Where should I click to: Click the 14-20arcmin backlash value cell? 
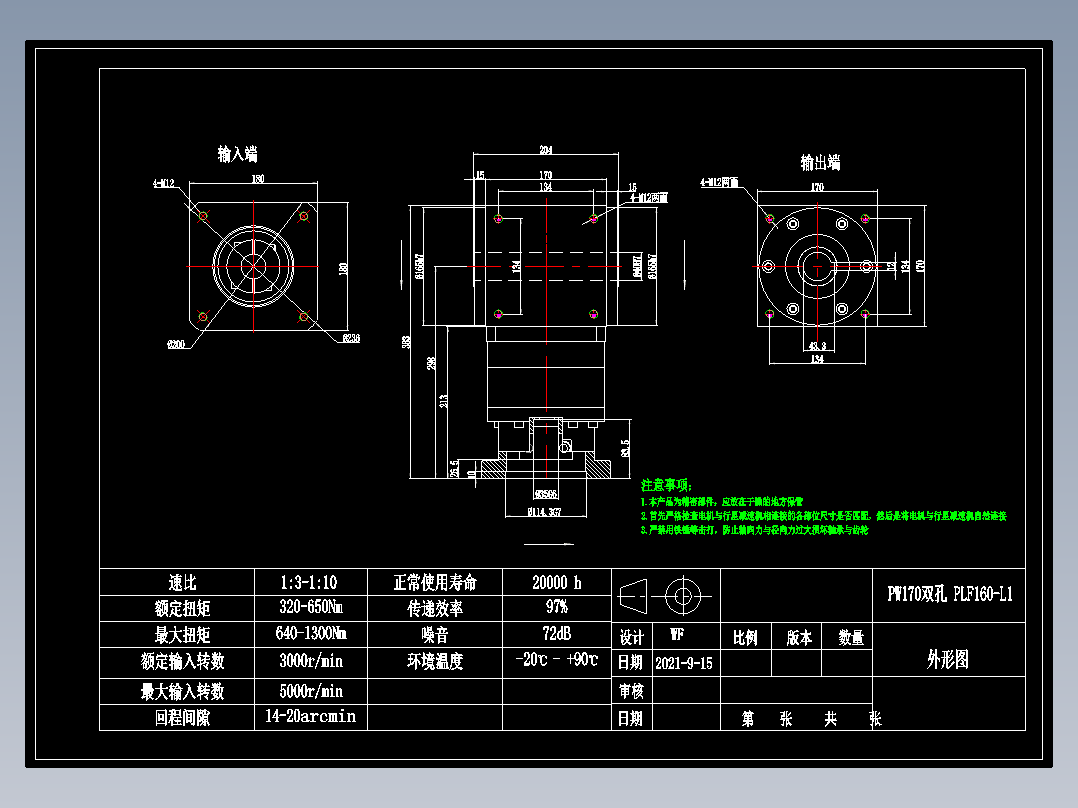click(310, 717)
